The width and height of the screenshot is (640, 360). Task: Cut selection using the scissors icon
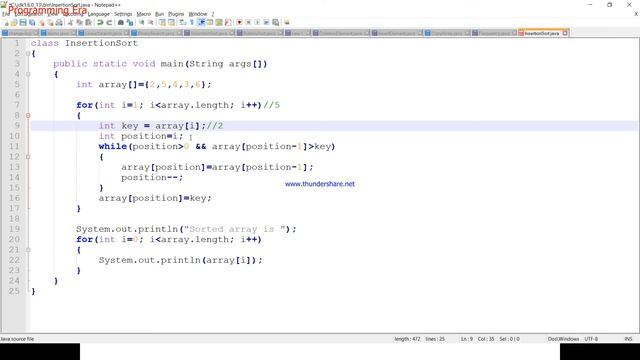coord(70,22)
